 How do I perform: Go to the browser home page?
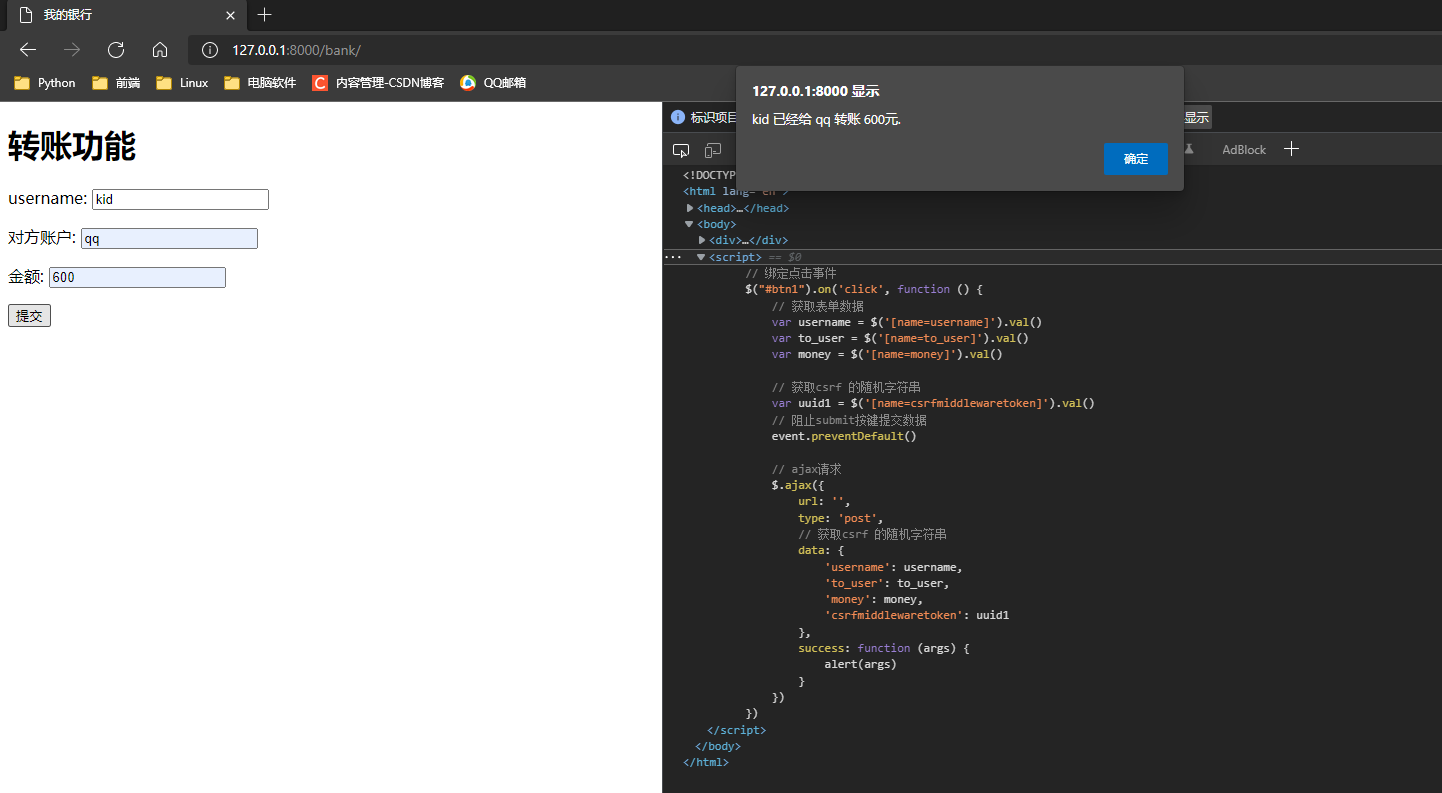pyautogui.click(x=160, y=50)
